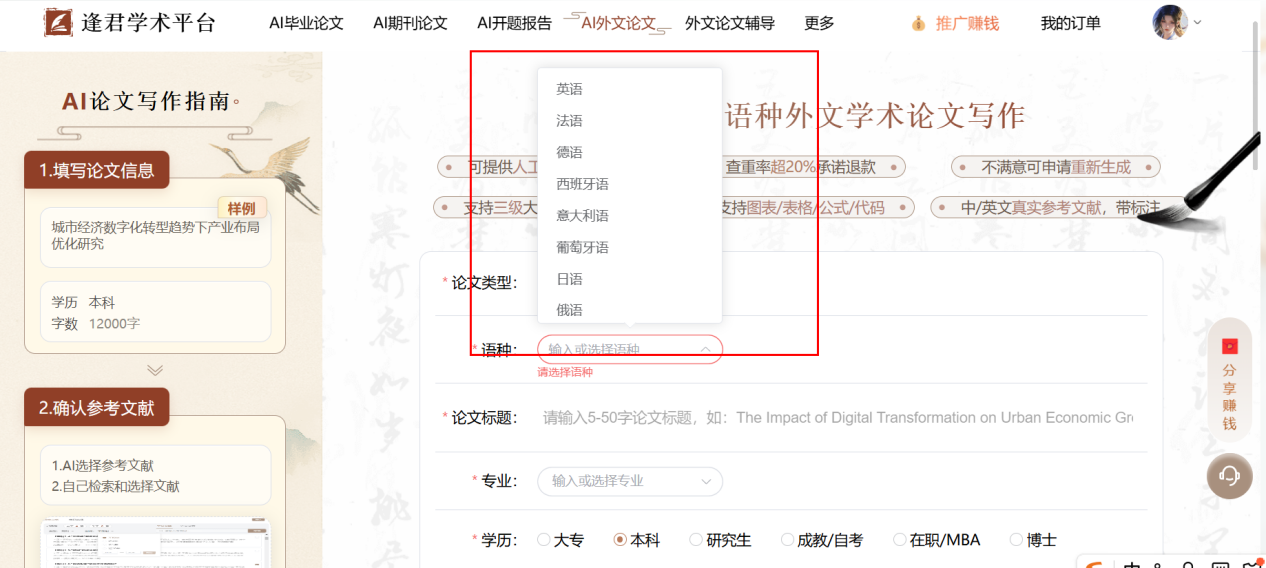
Task: Choose 日语 option
Action: pyautogui.click(x=630, y=279)
